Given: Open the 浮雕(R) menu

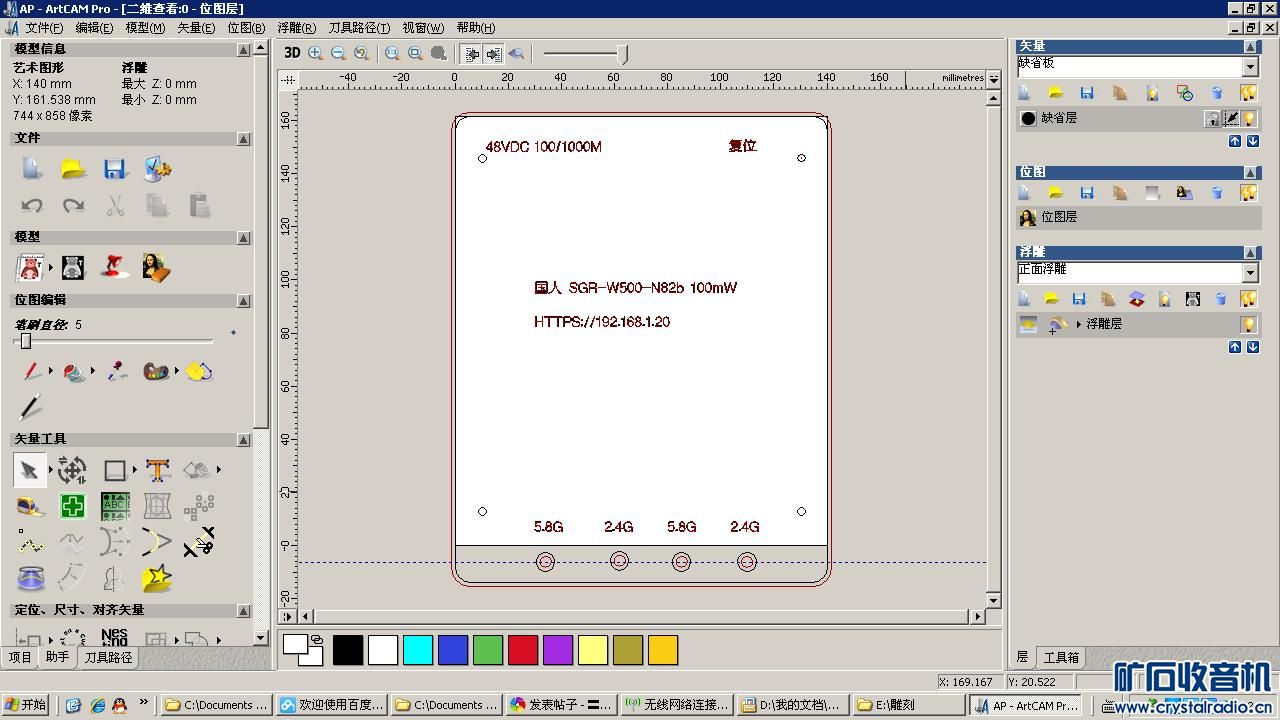Looking at the screenshot, I should (x=296, y=28).
